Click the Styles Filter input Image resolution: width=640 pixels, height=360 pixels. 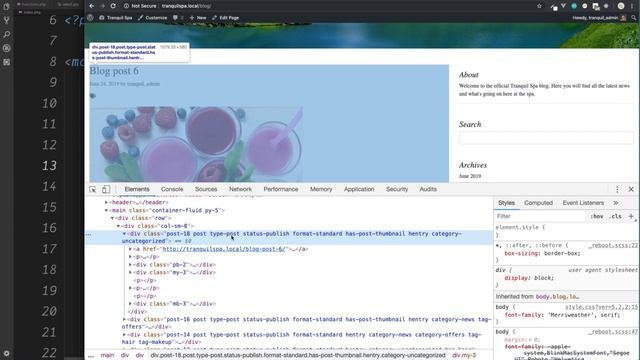pos(540,216)
